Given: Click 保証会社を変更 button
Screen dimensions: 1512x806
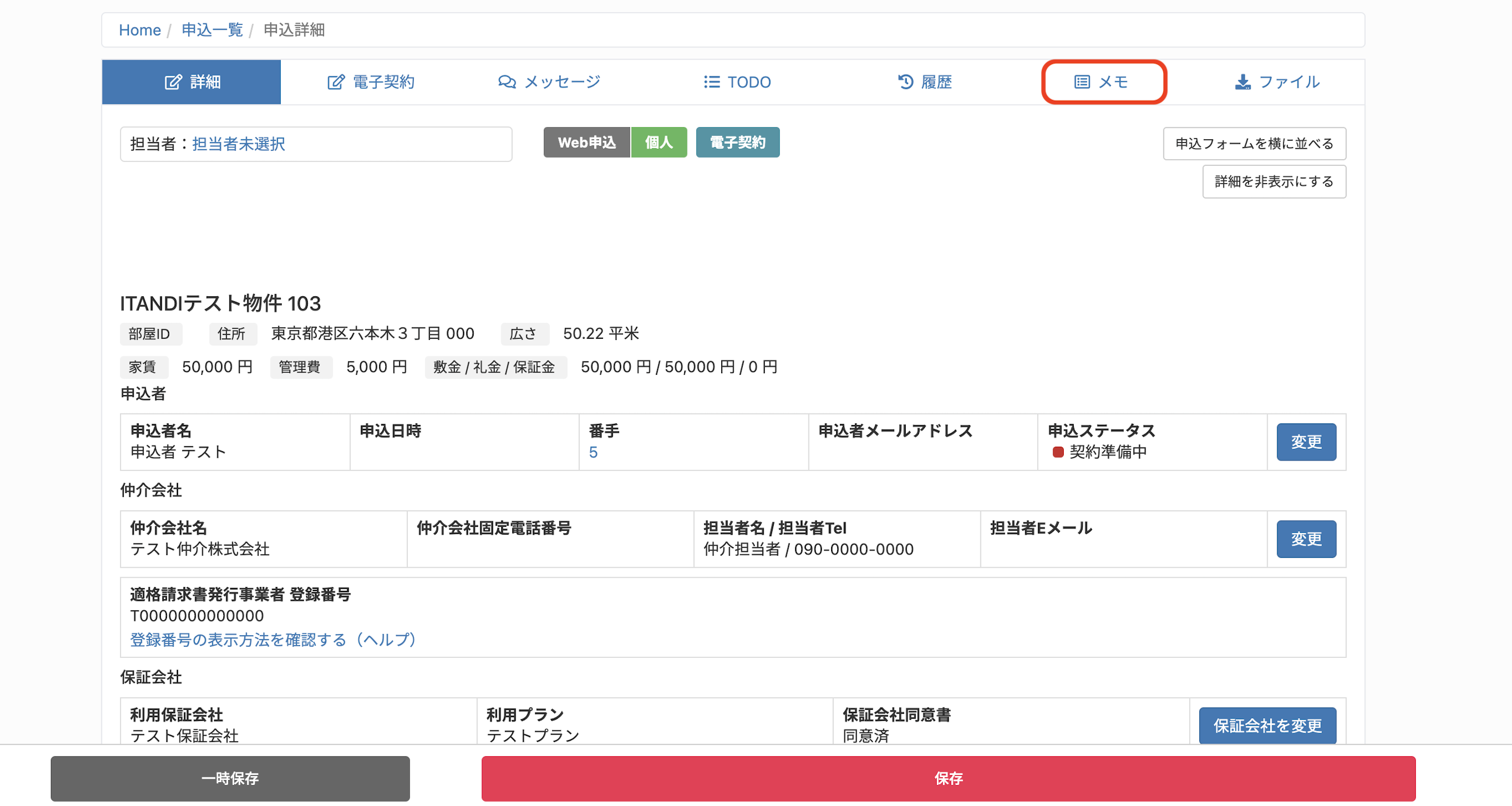Looking at the screenshot, I should pos(1267,726).
